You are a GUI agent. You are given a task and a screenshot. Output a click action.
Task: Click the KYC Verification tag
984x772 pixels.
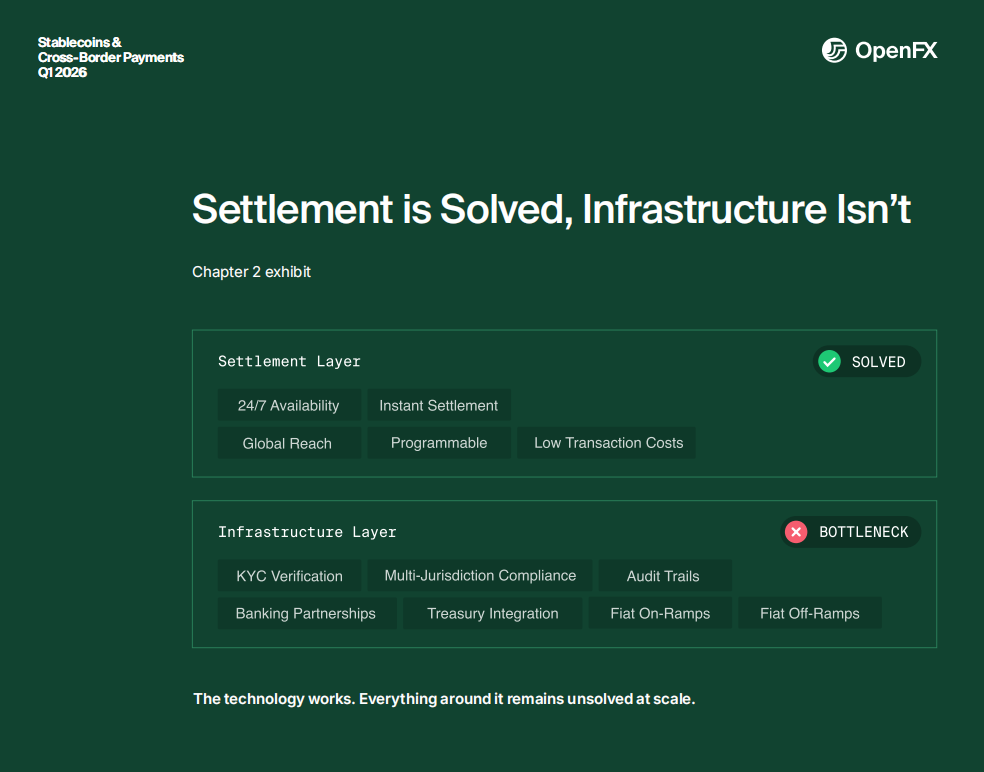click(x=290, y=576)
